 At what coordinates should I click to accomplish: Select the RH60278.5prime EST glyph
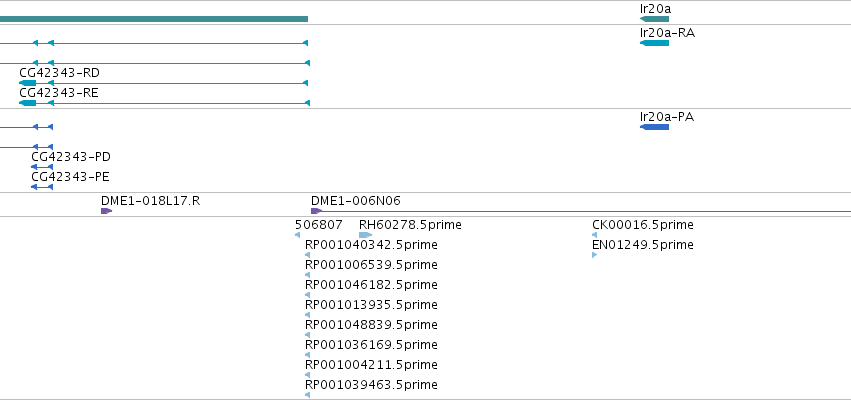pos(365,235)
